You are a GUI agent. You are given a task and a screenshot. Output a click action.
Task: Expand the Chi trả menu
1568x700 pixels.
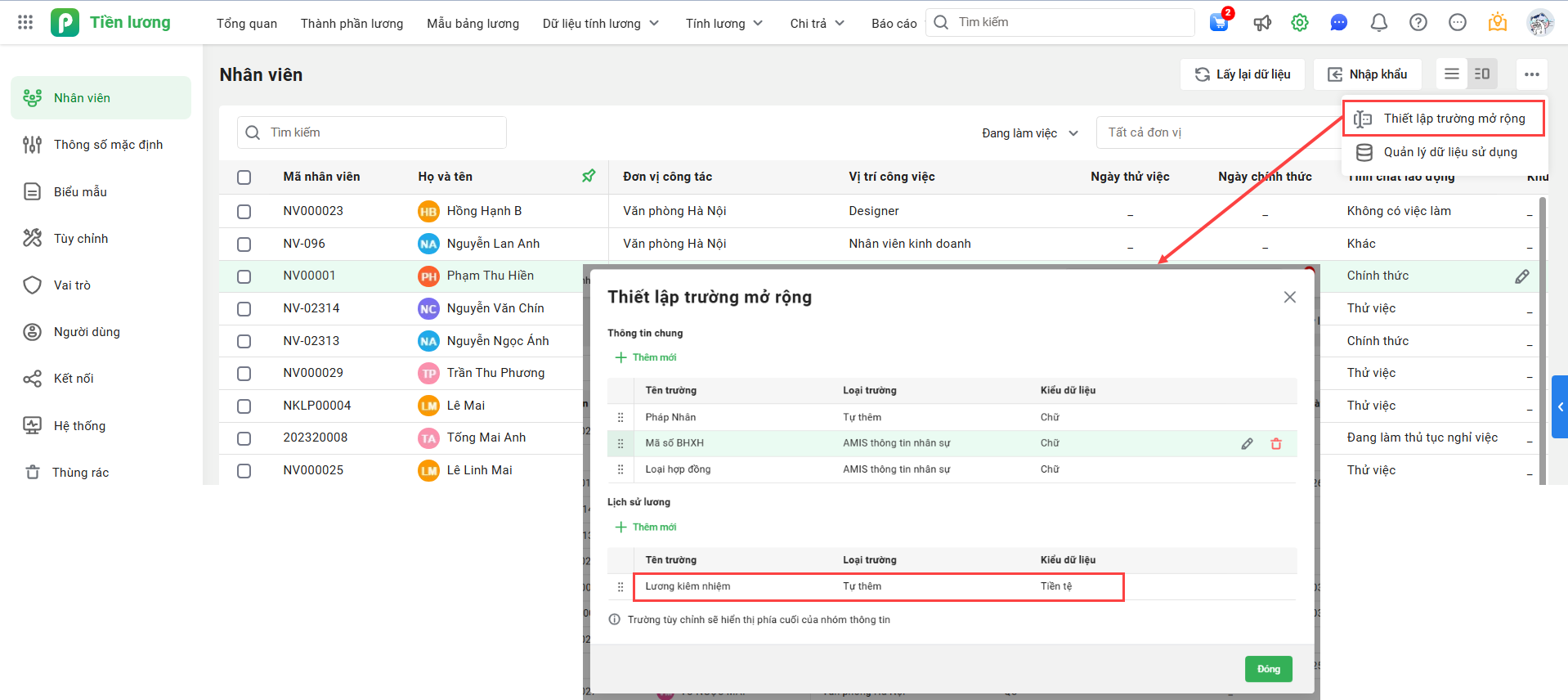818,23
